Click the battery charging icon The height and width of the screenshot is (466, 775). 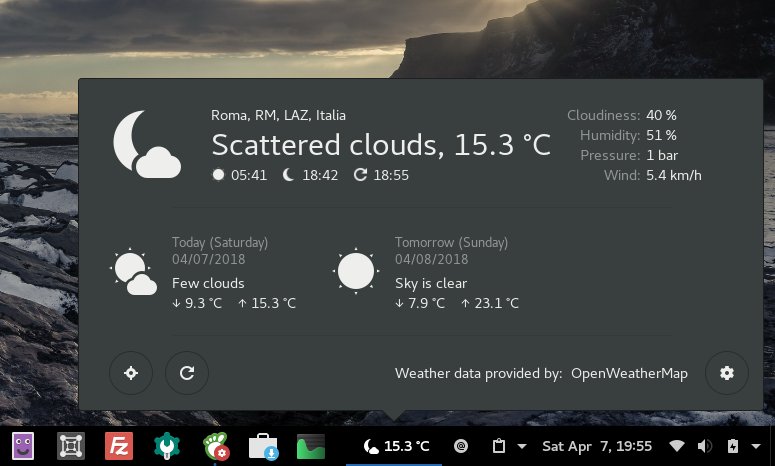click(732, 446)
